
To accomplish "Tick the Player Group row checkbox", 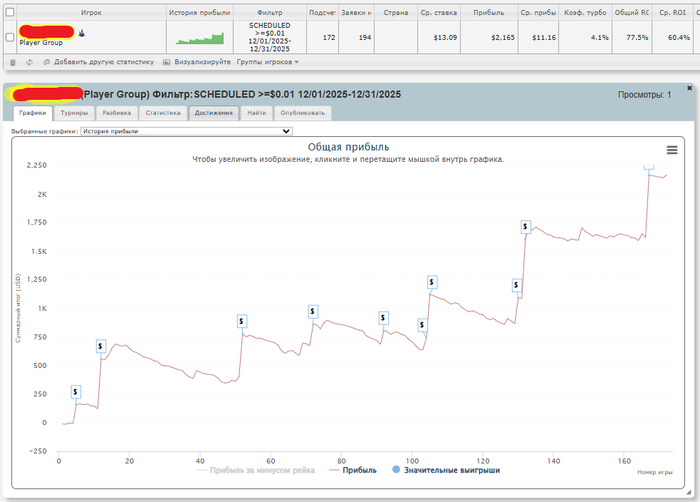I will pyautogui.click(x=10, y=38).
